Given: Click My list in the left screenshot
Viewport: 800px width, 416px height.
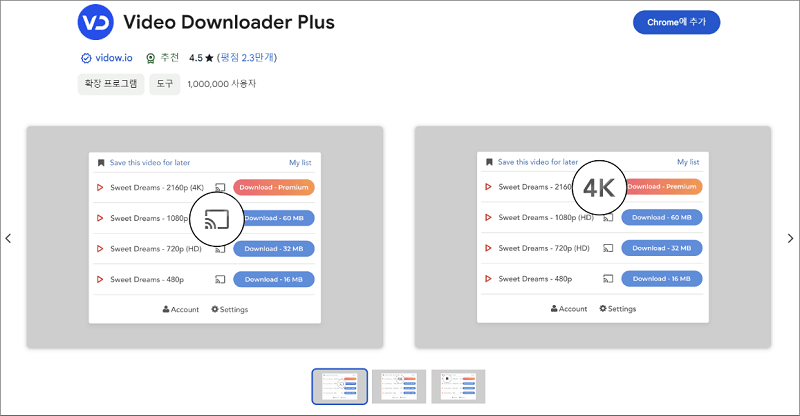Looking at the screenshot, I should 300,163.
